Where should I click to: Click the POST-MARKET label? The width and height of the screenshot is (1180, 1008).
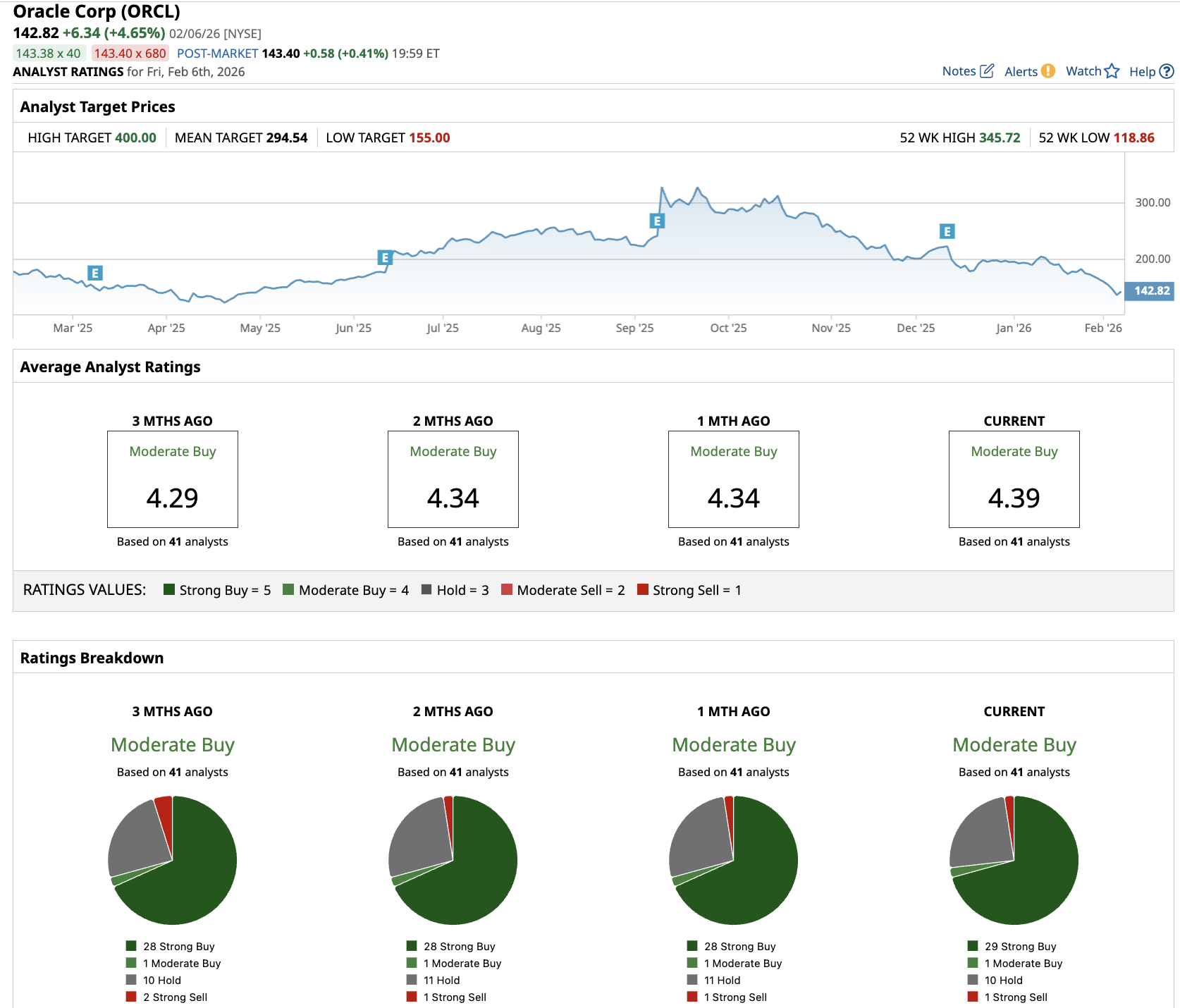217,54
